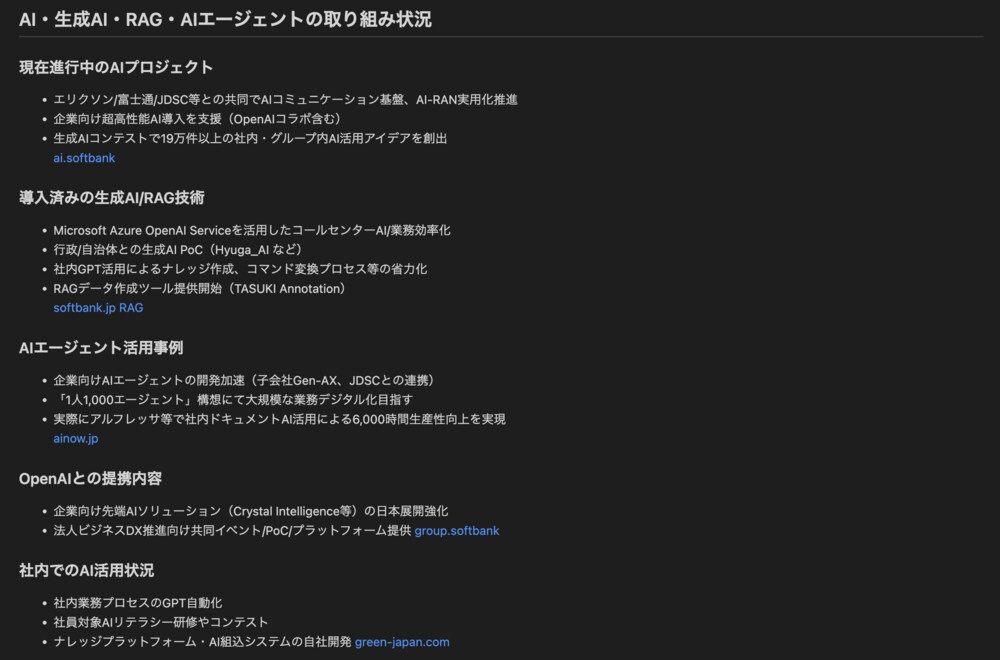Click the bullet 企業向け超高性能AI導入を支援

[200, 119]
